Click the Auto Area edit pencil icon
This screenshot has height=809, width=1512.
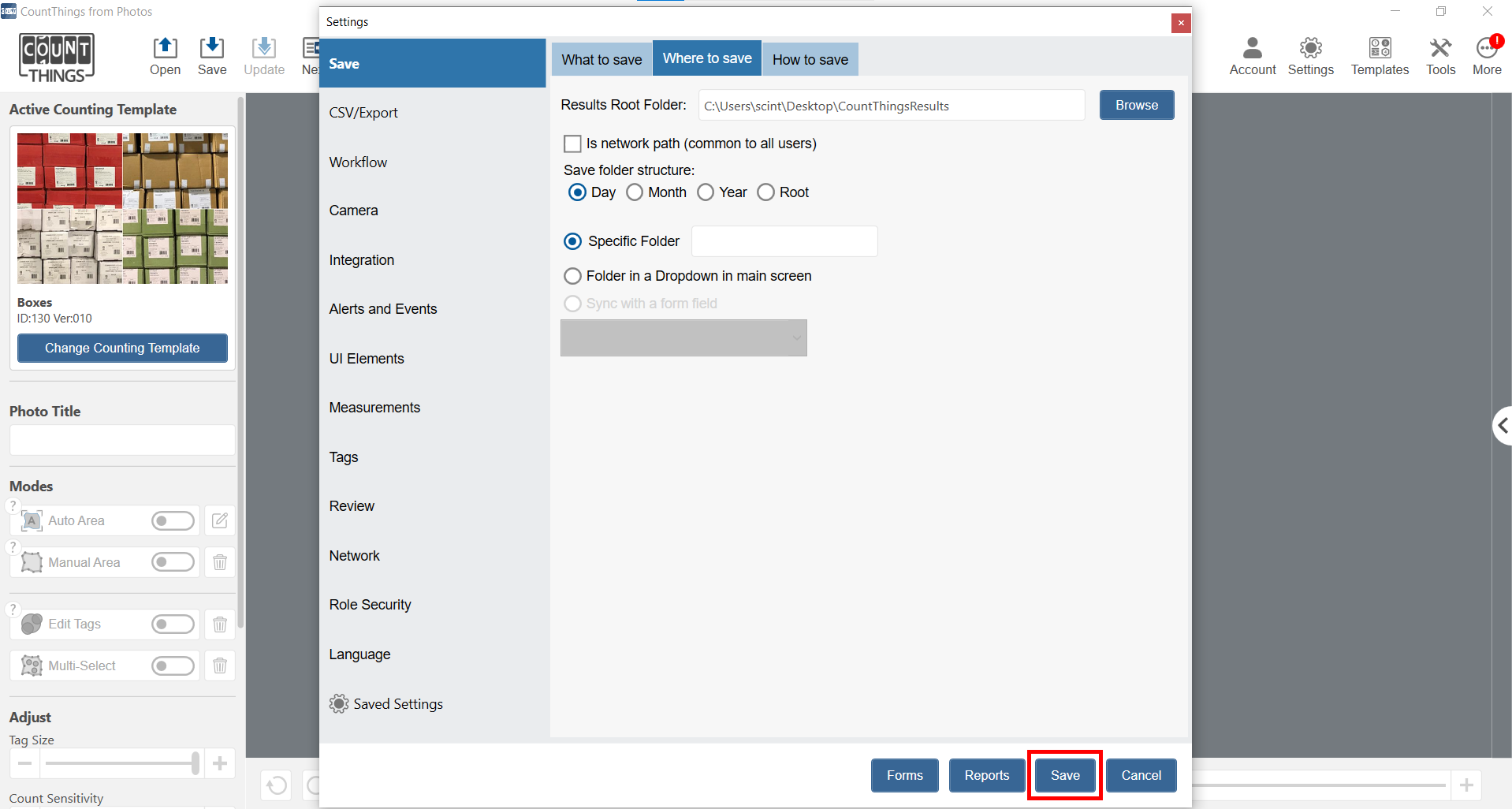click(220, 520)
